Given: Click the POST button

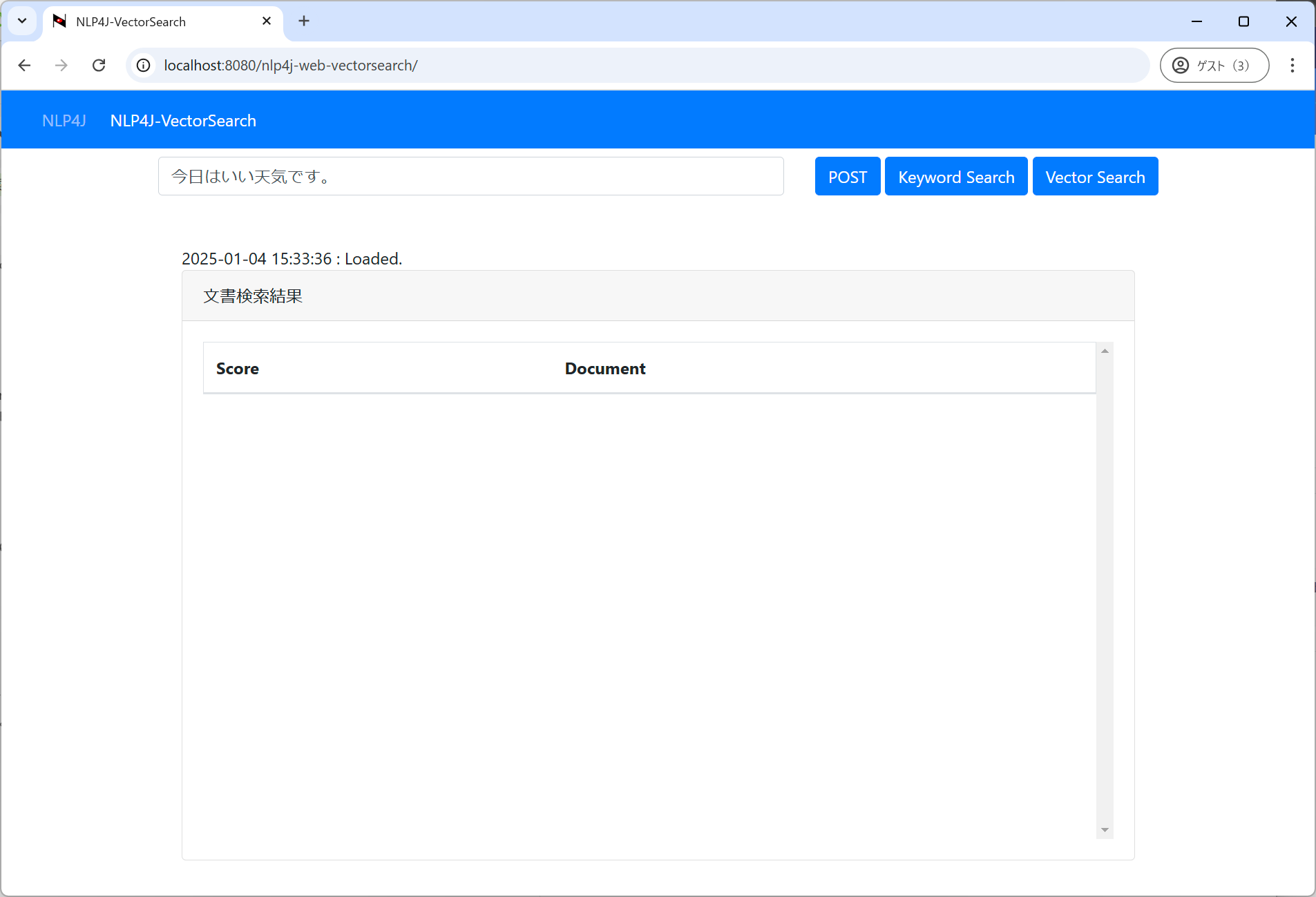Looking at the screenshot, I should coord(848,177).
